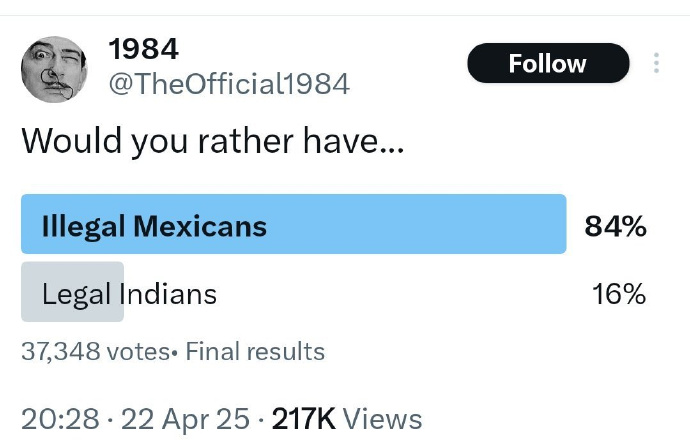Click the 84% poll result
The width and height of the screenshot is (690, 448).
(x=615, y=227)
